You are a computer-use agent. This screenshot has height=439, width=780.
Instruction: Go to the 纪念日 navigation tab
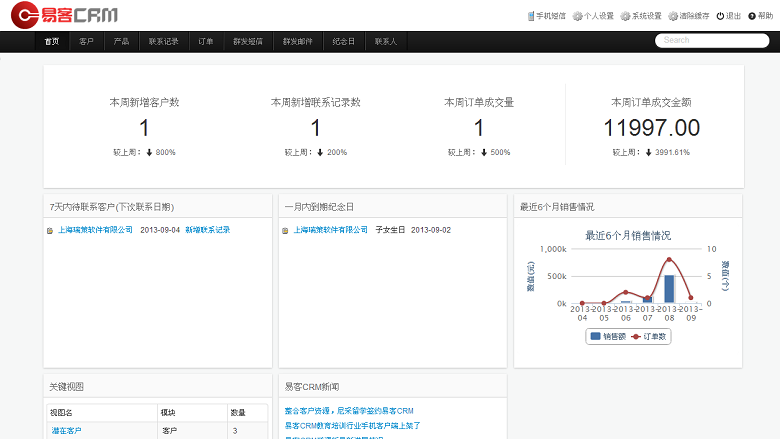pos(343,41)
